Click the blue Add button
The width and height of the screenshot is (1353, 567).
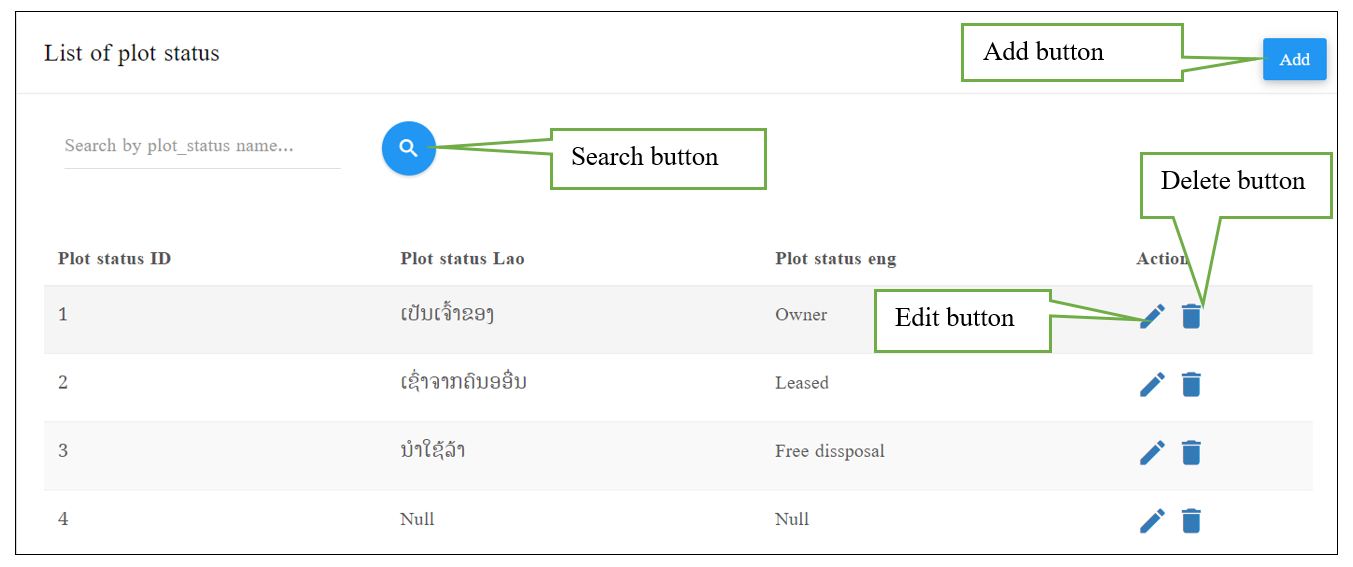(1294, 59)
